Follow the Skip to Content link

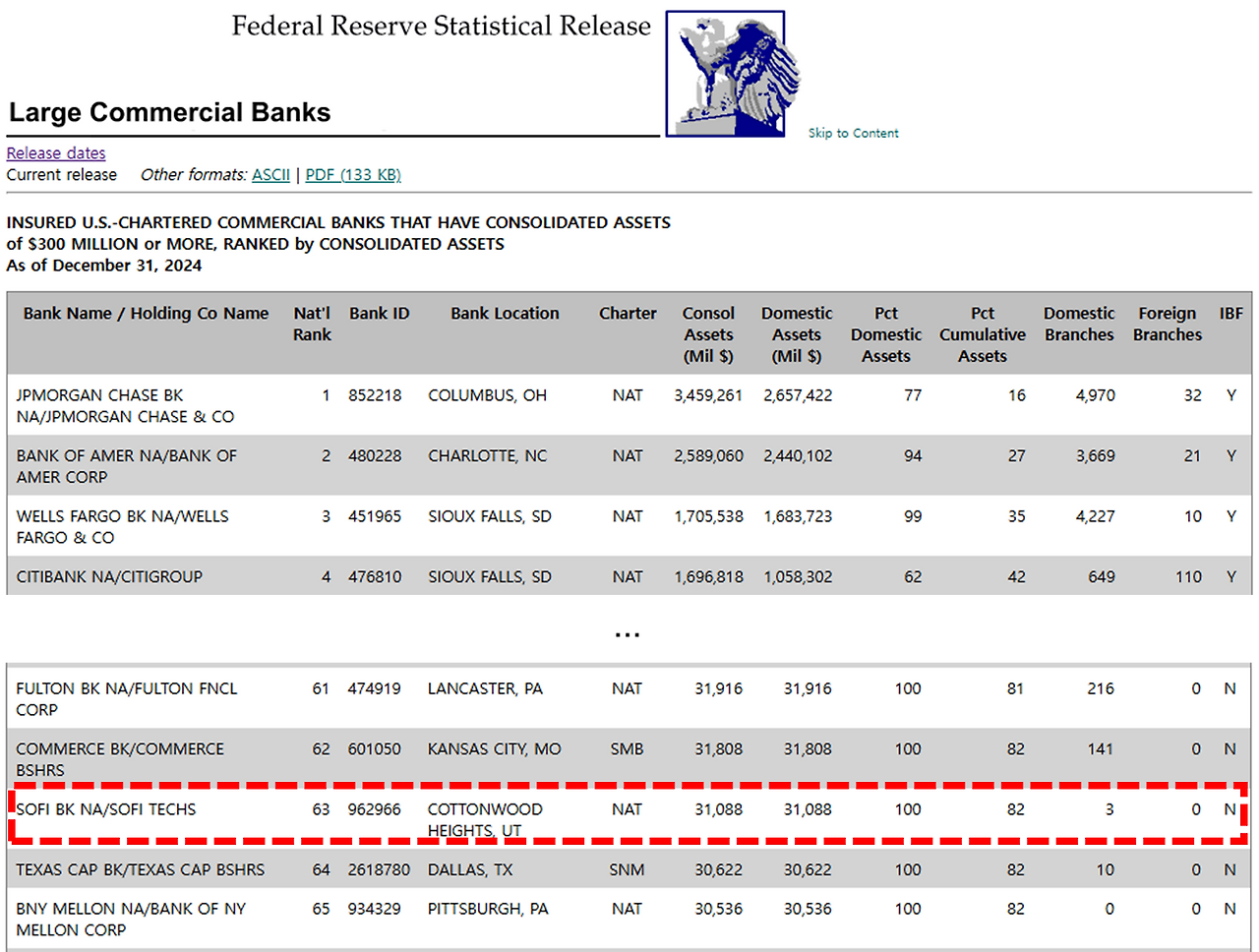[854, 133]
